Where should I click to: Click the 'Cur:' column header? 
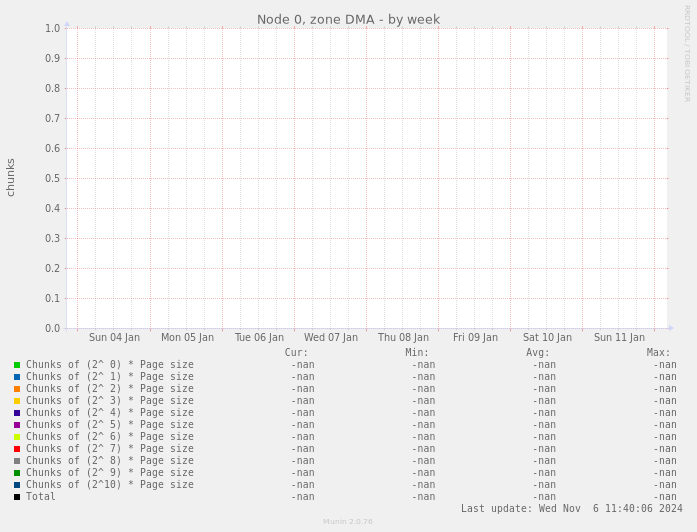296,353
